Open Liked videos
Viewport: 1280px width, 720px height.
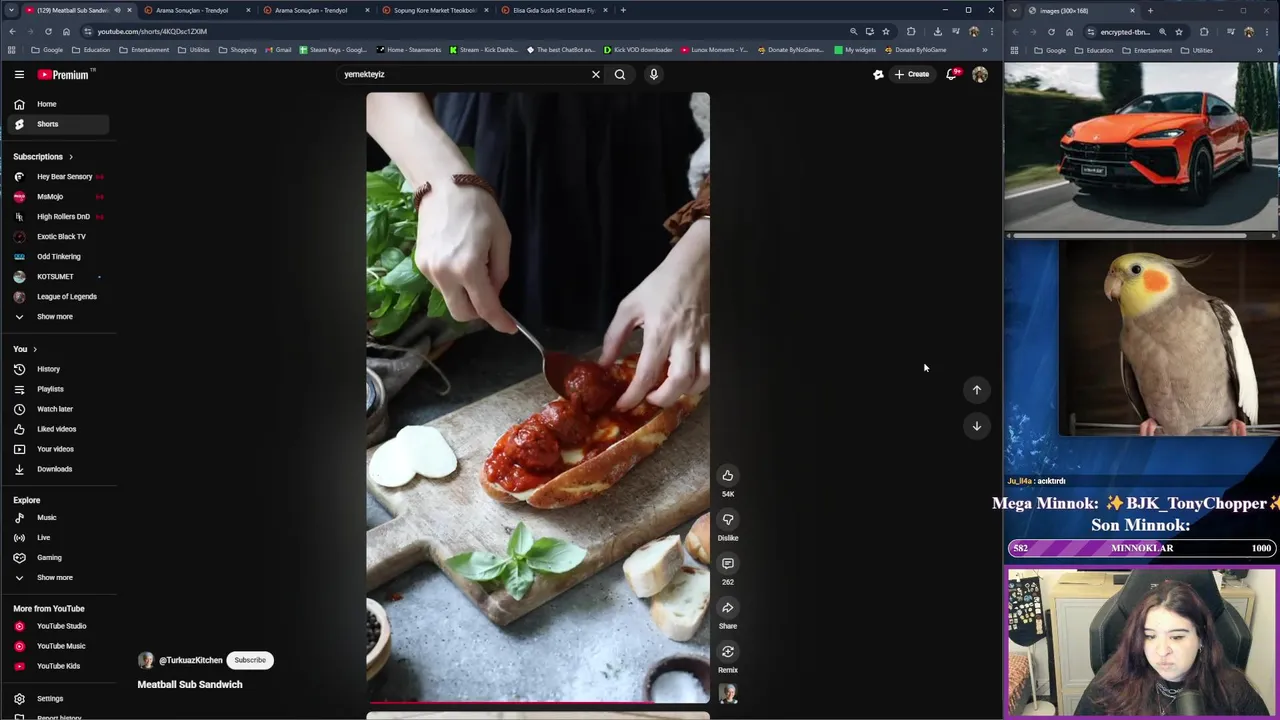pos(59,429)
